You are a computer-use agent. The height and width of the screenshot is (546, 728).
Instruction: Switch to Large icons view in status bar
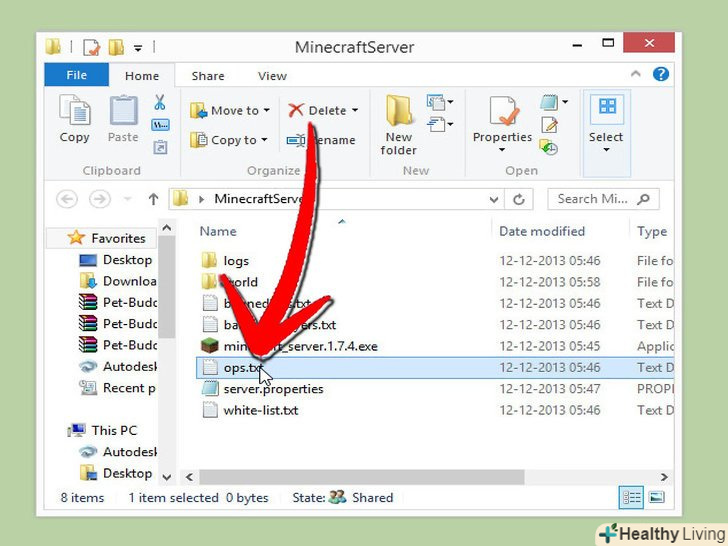pos(656,497)
